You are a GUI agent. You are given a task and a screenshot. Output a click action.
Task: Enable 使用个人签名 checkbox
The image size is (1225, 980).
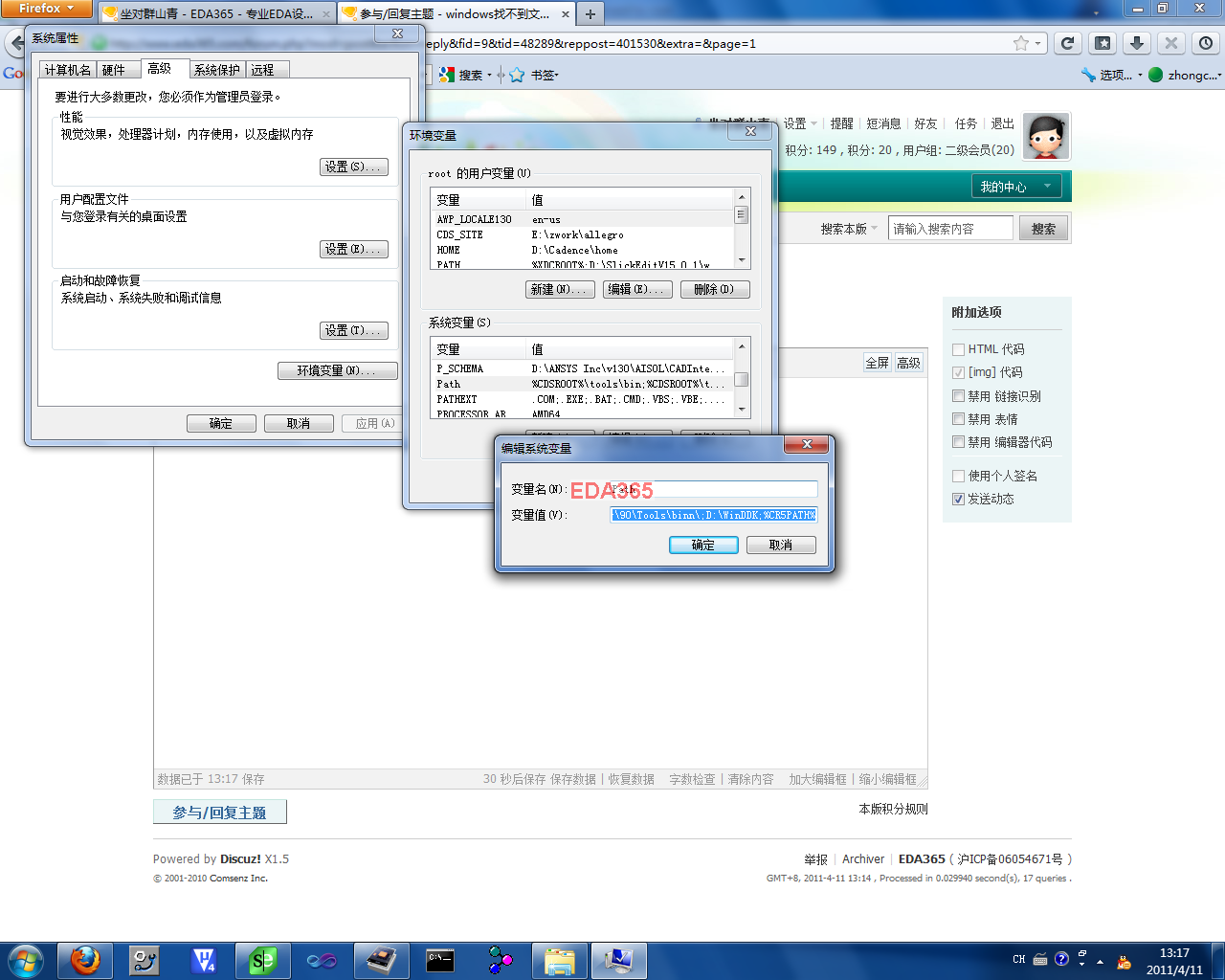[958, 476]
